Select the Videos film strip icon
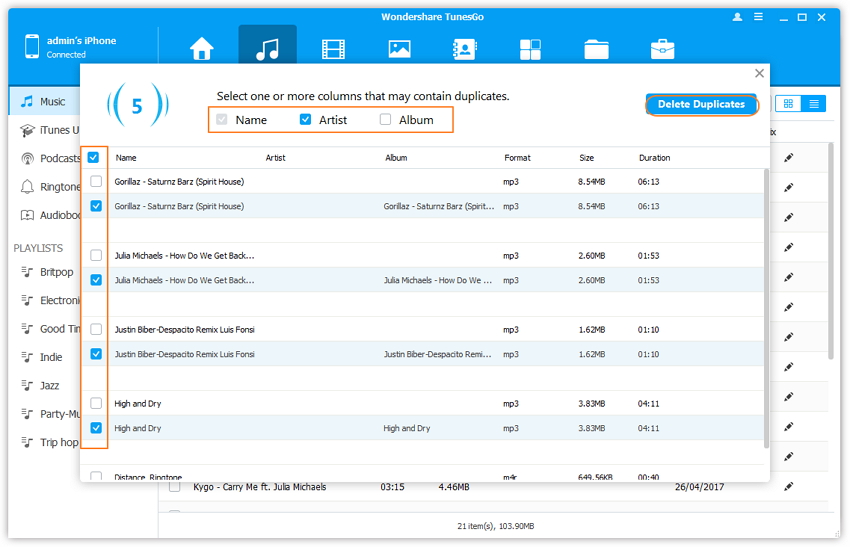Image resolution: width=850 pixels, height=547 pixels. (x=333, y=49)
